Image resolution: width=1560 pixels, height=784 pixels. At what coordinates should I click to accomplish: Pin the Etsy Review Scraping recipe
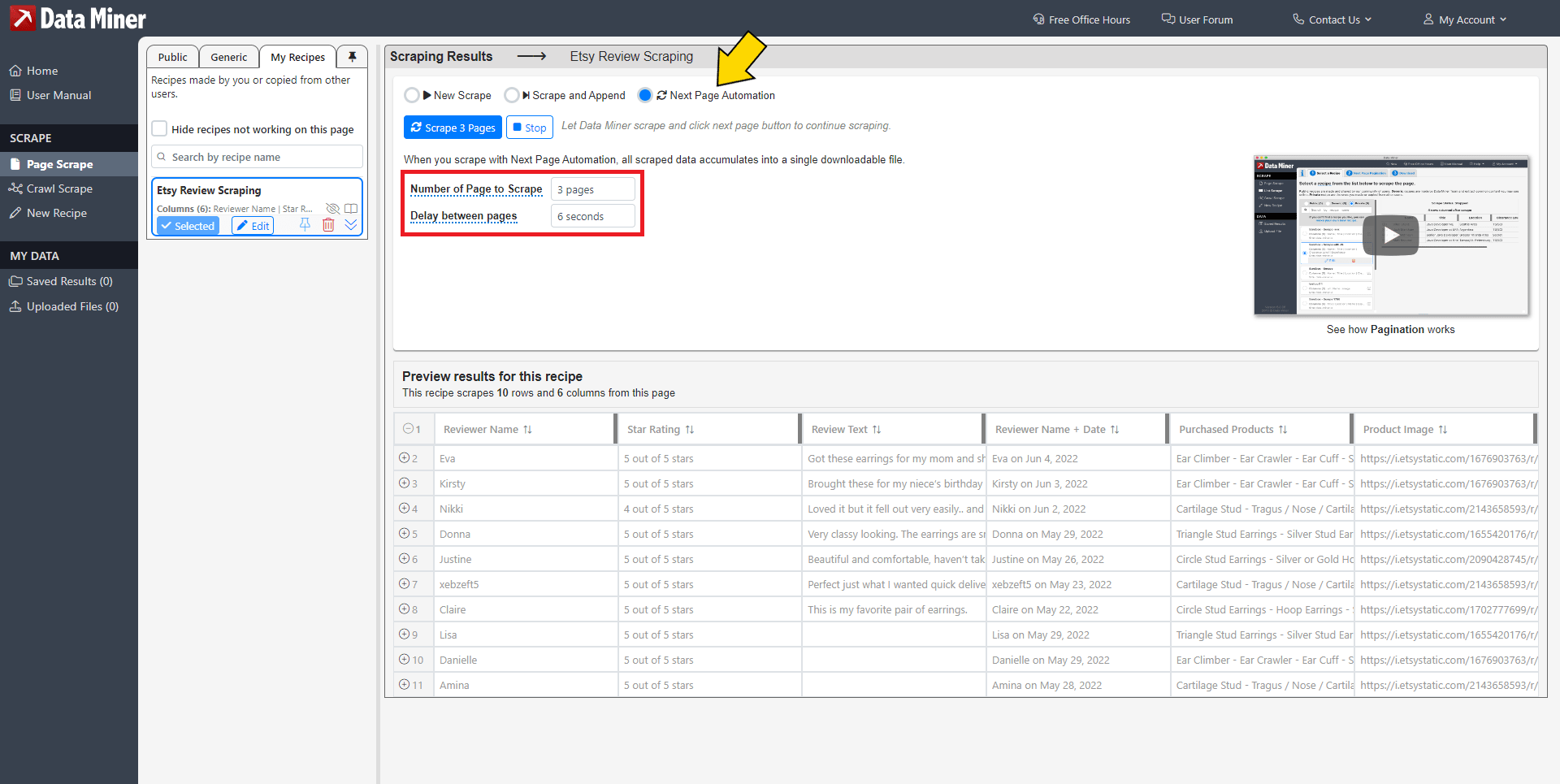(x=305, y=225)
